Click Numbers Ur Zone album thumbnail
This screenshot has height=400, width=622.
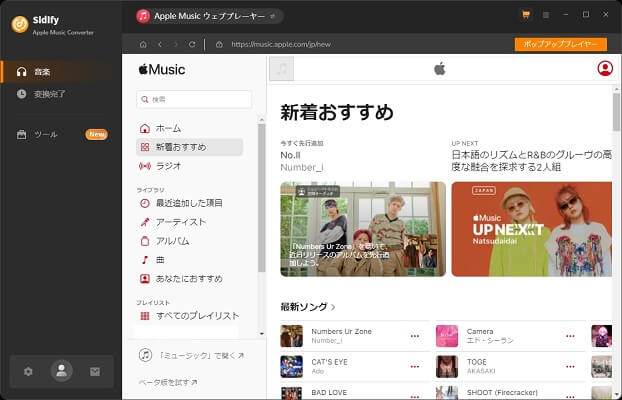point(292,336)
